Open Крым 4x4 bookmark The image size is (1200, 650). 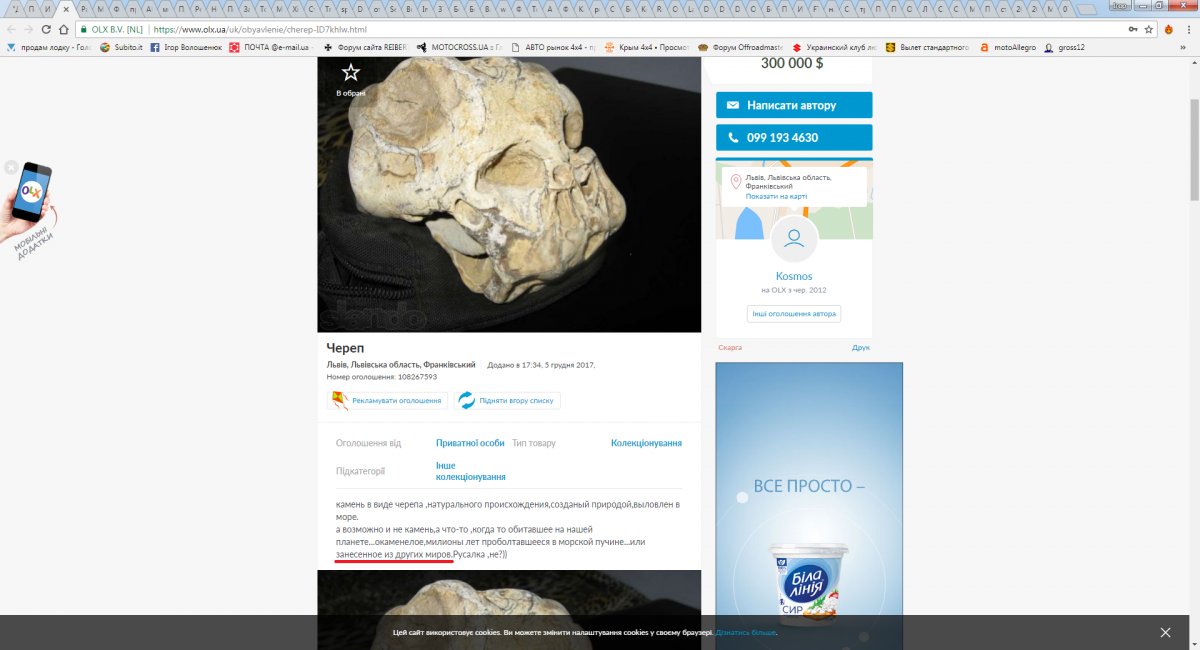(648, 47)
